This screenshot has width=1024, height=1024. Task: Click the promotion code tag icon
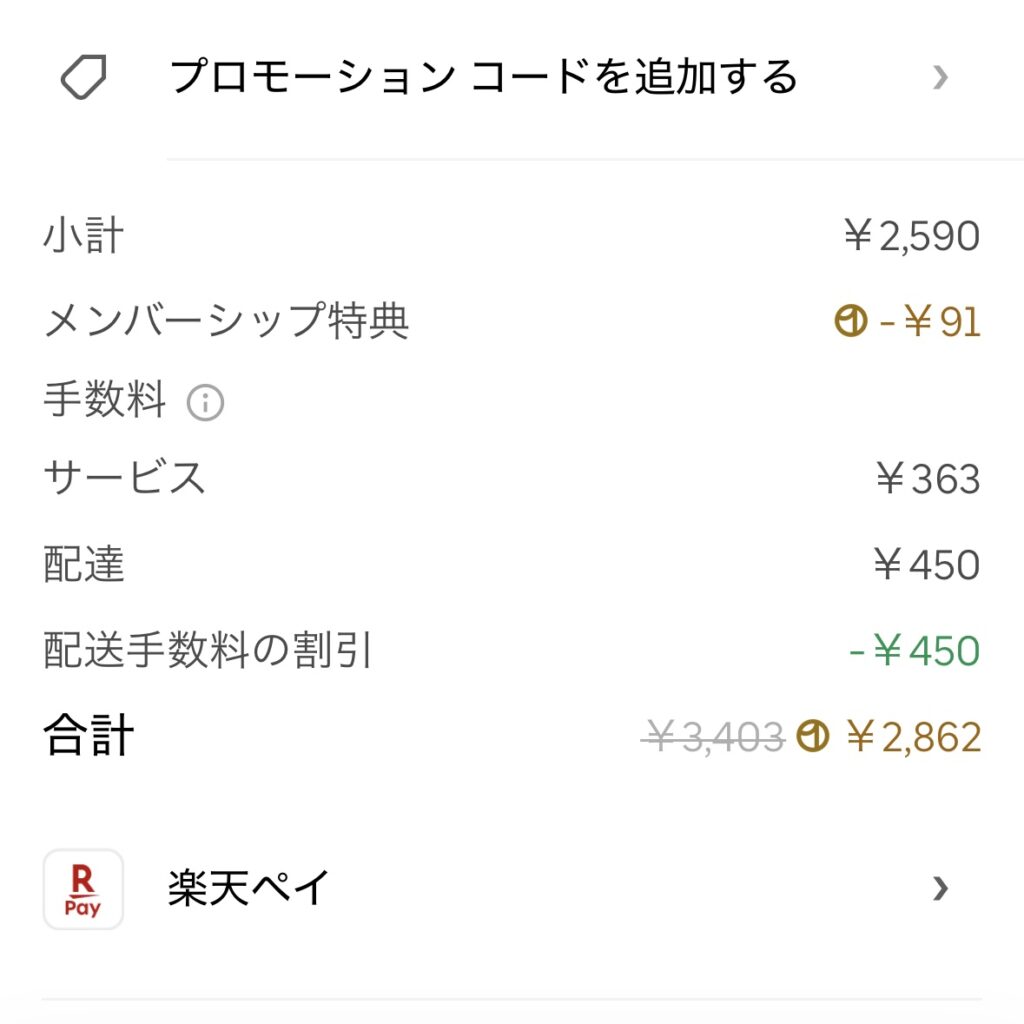pyautogui.click(x=84, y=77)
